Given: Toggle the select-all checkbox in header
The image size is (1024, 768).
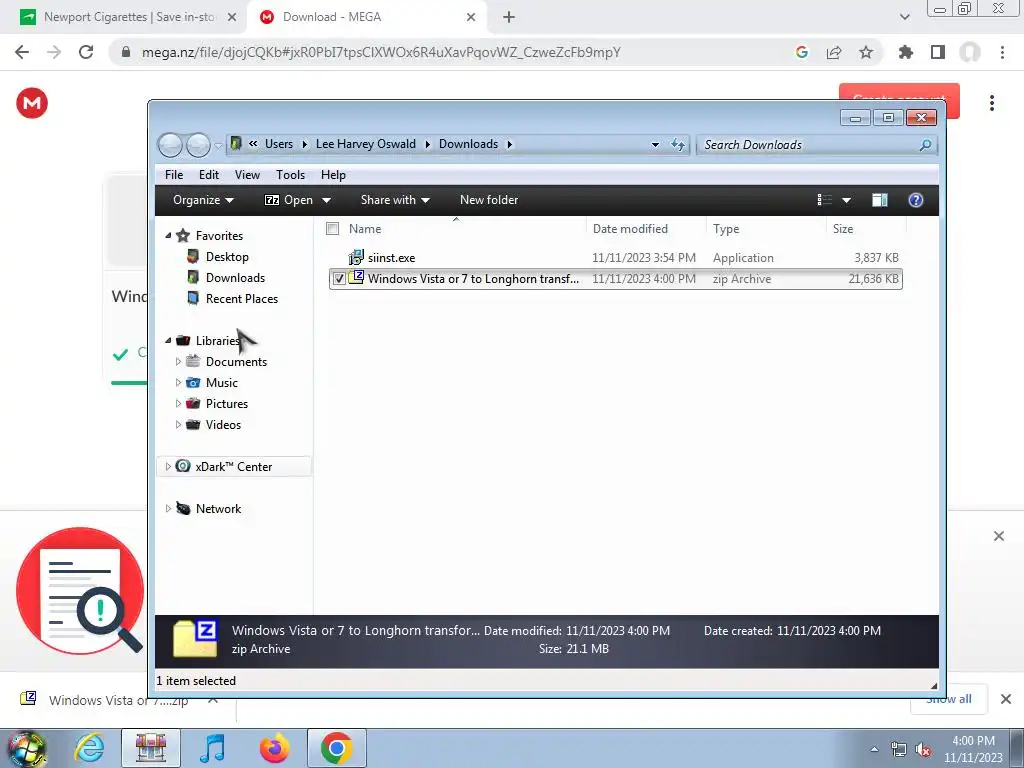Looking at the screenshot, I should (x=332, y=229).
